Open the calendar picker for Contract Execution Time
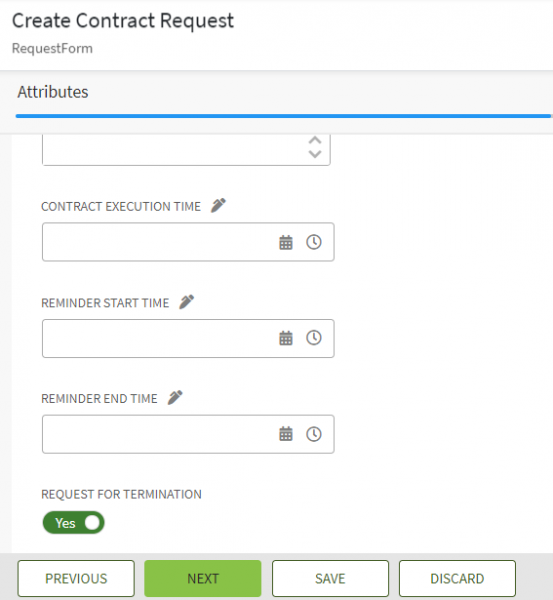The image size is (553, 600). coord(285,242)
